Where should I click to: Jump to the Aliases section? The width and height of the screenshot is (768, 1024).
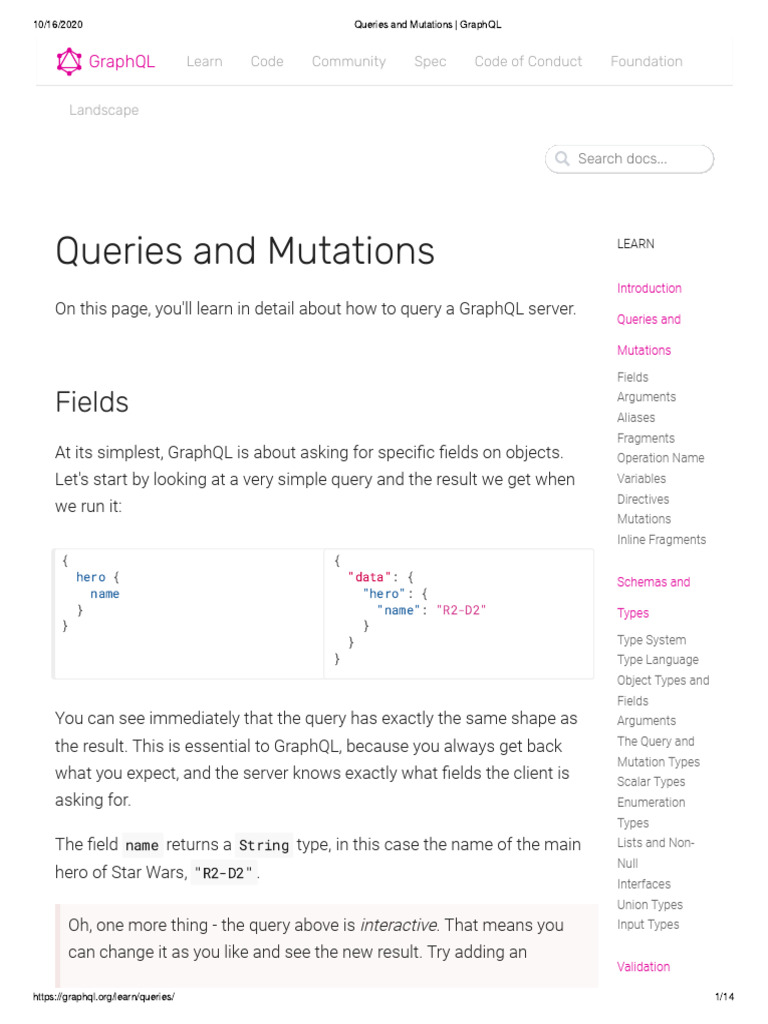point(636,418)
